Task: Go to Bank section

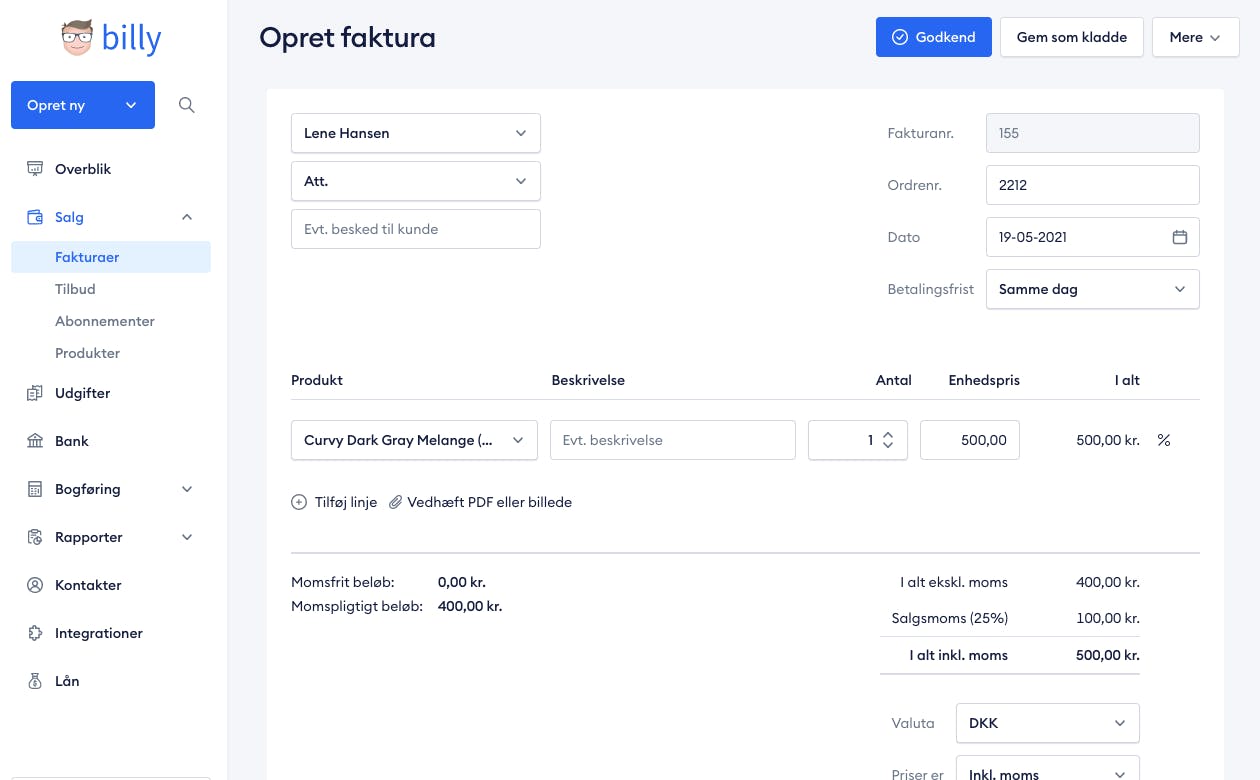Action: point(72,441)
